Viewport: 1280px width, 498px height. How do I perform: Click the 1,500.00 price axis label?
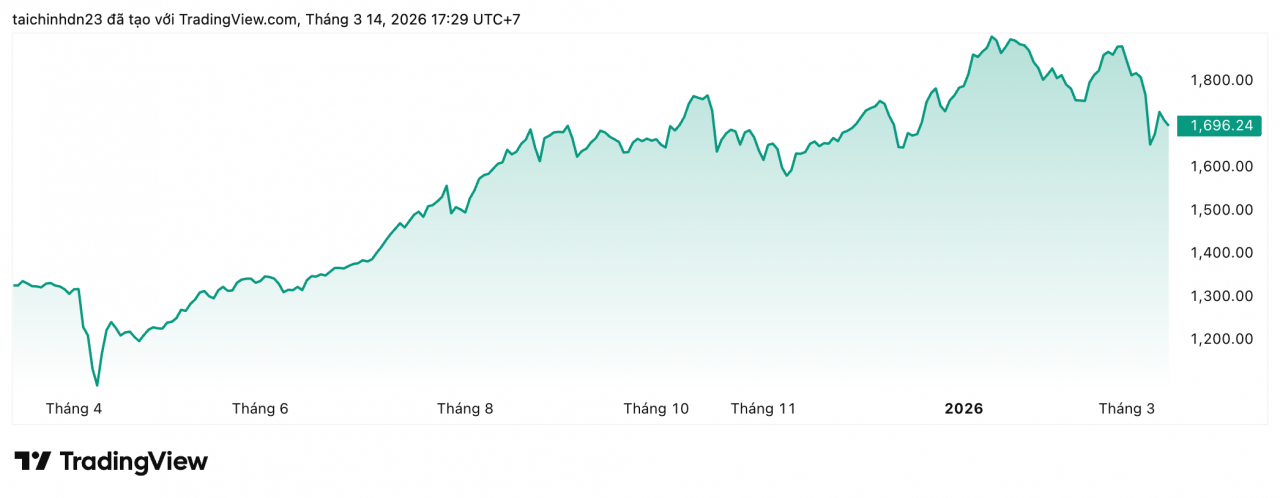click(x=1222, y=210)
